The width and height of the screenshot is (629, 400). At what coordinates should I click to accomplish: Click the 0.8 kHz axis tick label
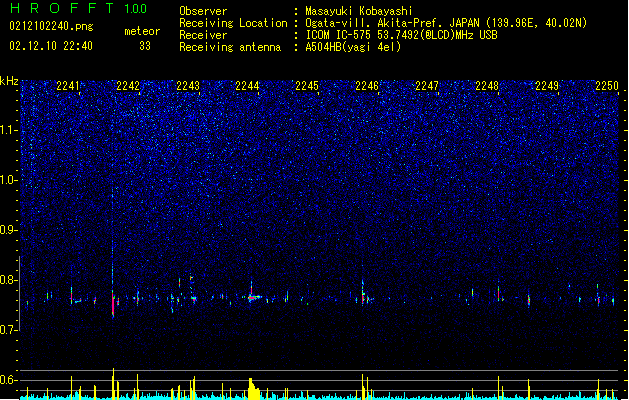8,280
